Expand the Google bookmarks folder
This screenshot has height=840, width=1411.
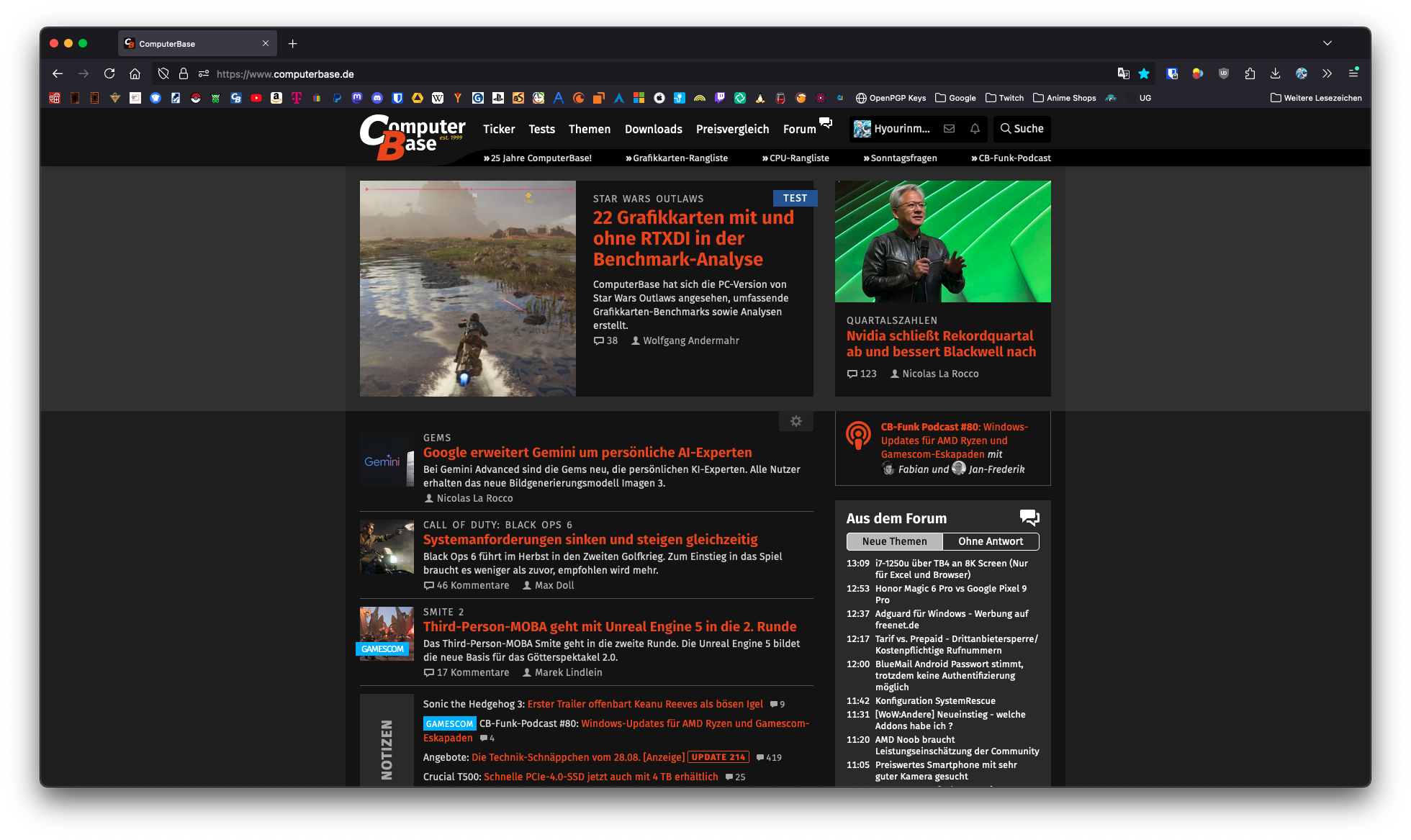coord(955,98)
